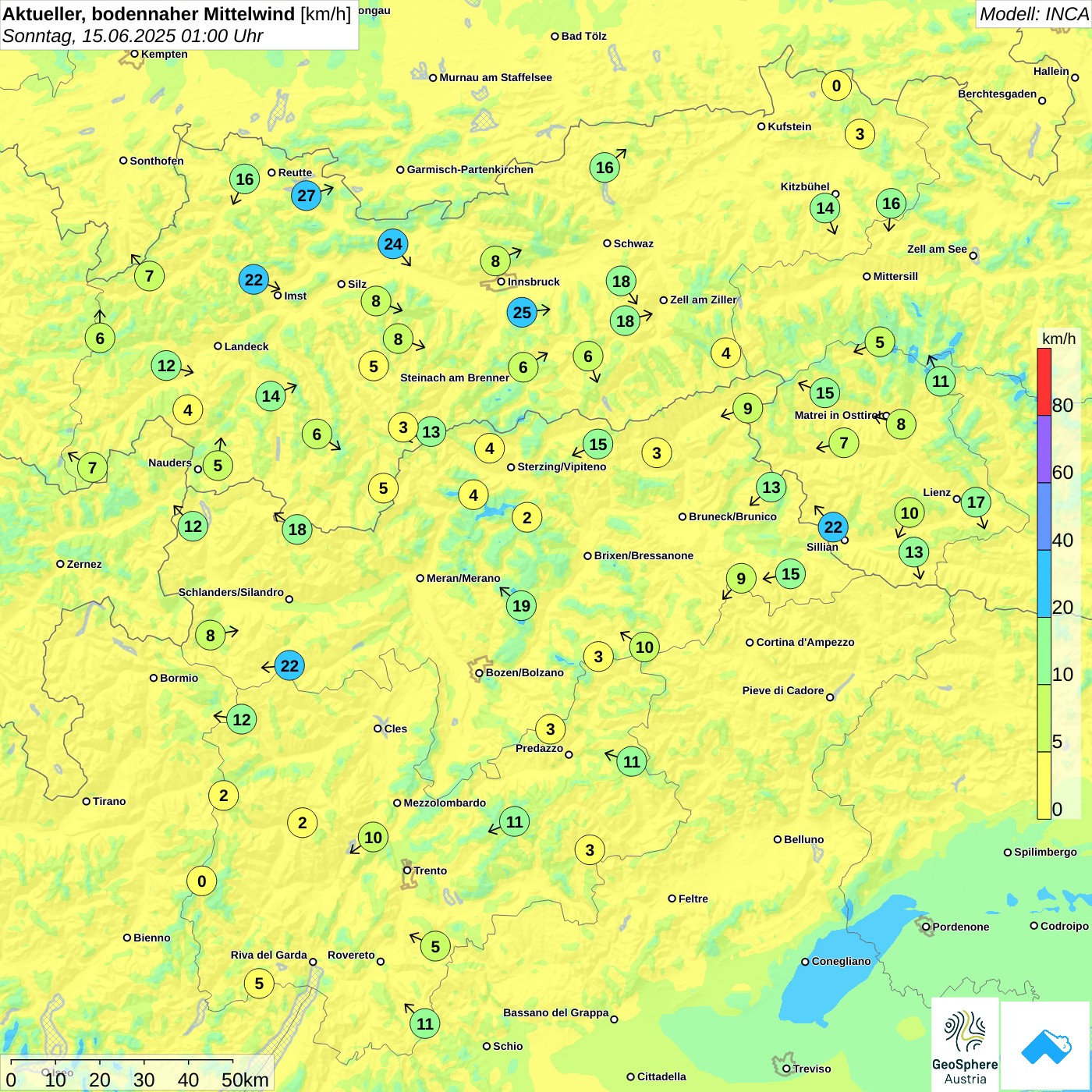Screen dimensions: 1092x1092
Task: Select the 11 marker northwest of Schio
Action: 424,1023
